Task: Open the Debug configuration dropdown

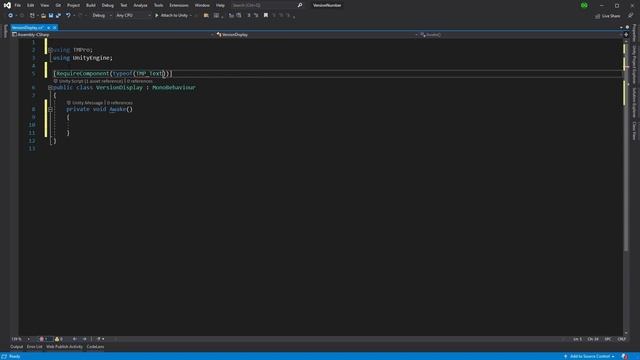Action: 102,16
